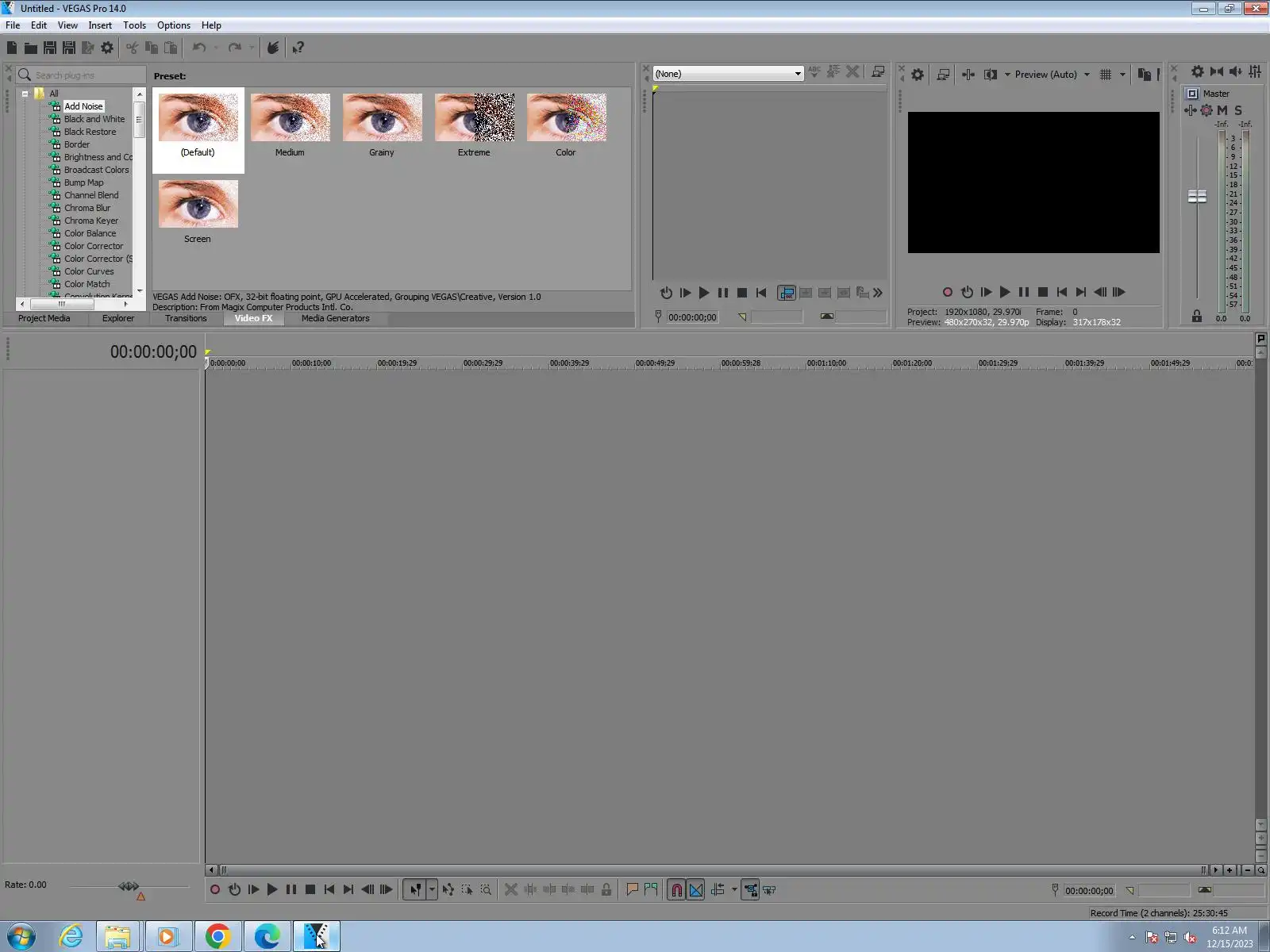Solo the Master bus with S button
The width and height of the screenshot is (1270, 952).
[1238, 110]
